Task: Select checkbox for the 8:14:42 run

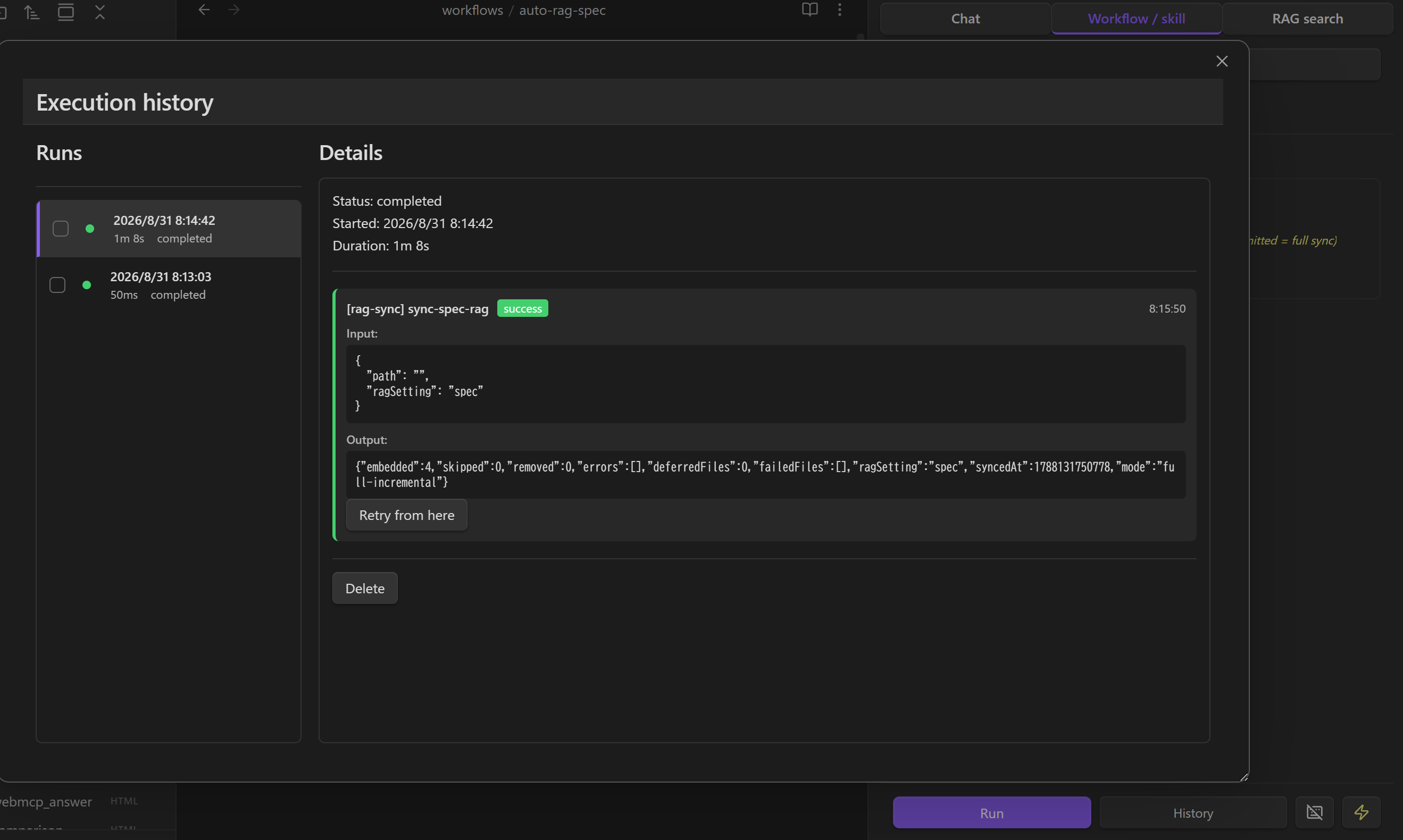Action: pyautogui.click(x=61, y=229)
